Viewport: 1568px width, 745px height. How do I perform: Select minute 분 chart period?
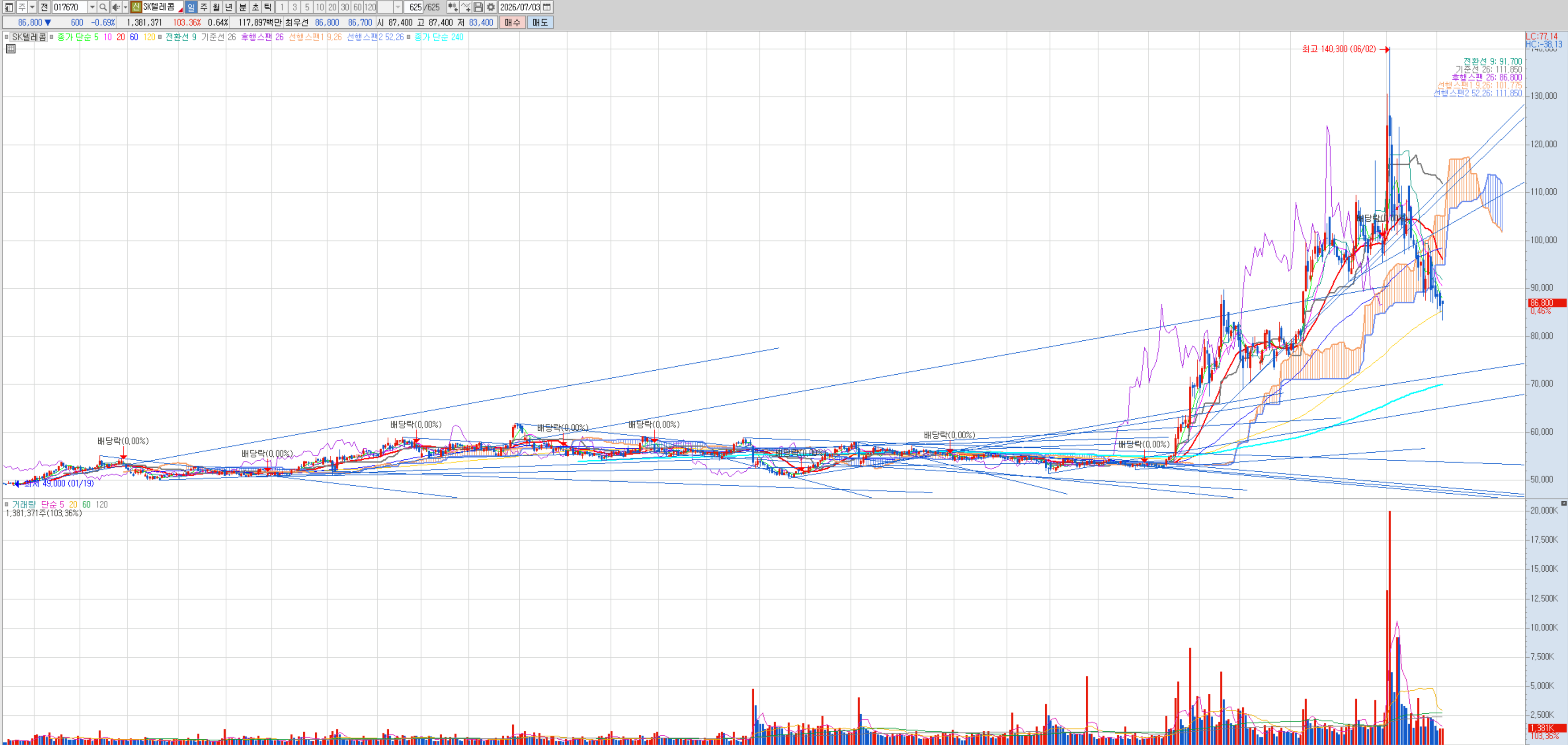pyautogui.click(x=242, y=7)
